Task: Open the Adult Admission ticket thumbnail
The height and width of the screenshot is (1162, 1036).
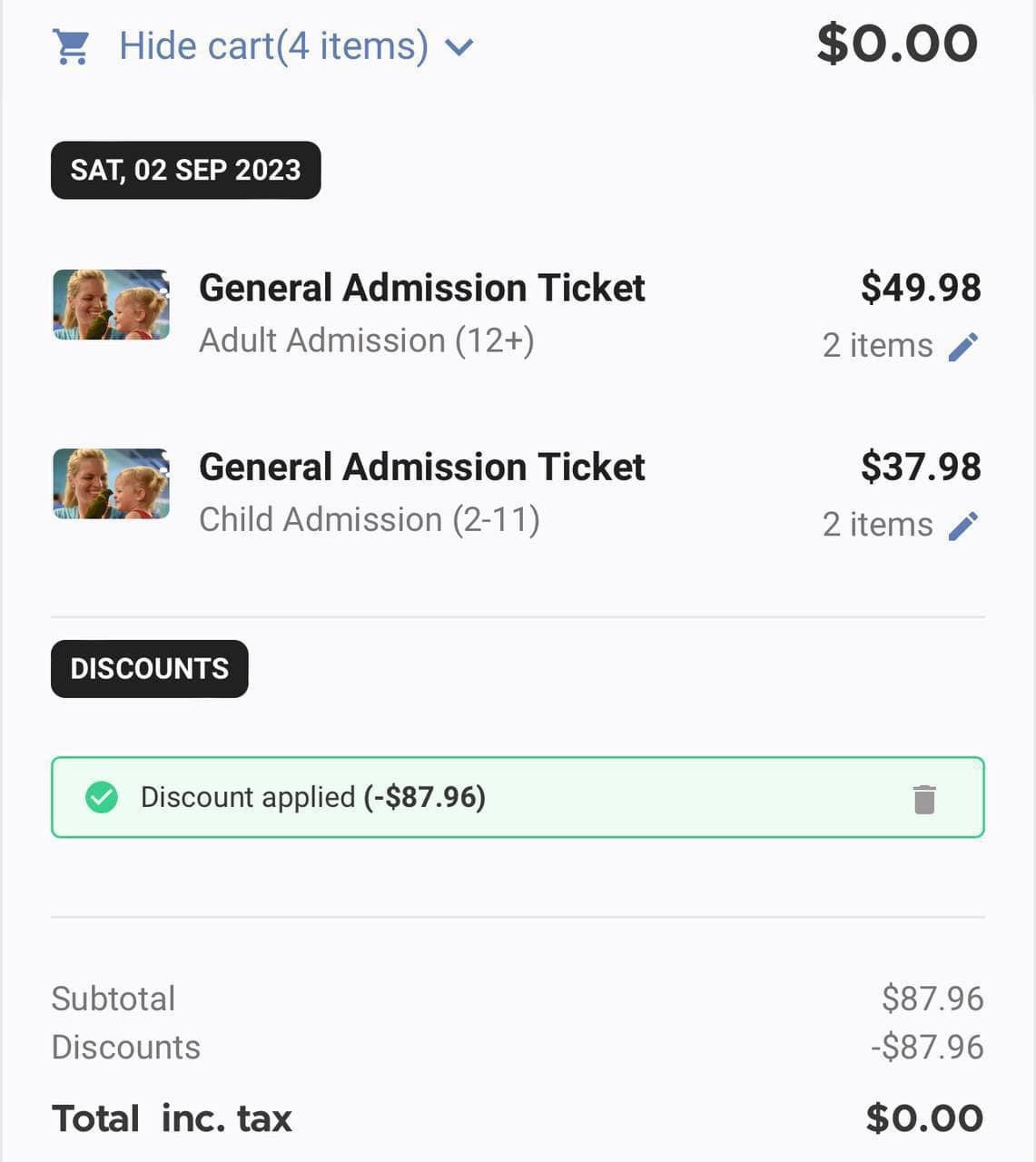Action: (x=112, y=305)
